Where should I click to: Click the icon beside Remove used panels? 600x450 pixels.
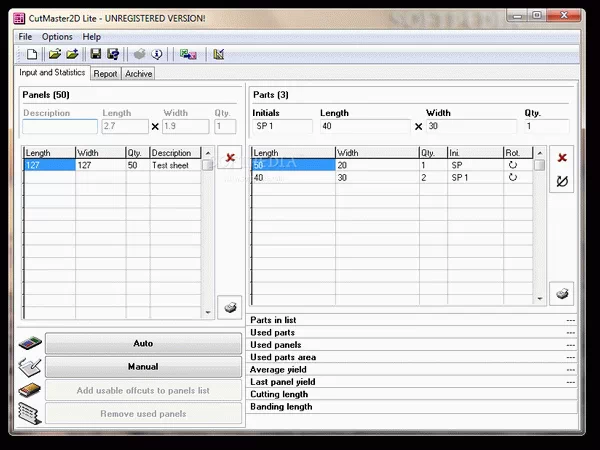click(30, 414)
